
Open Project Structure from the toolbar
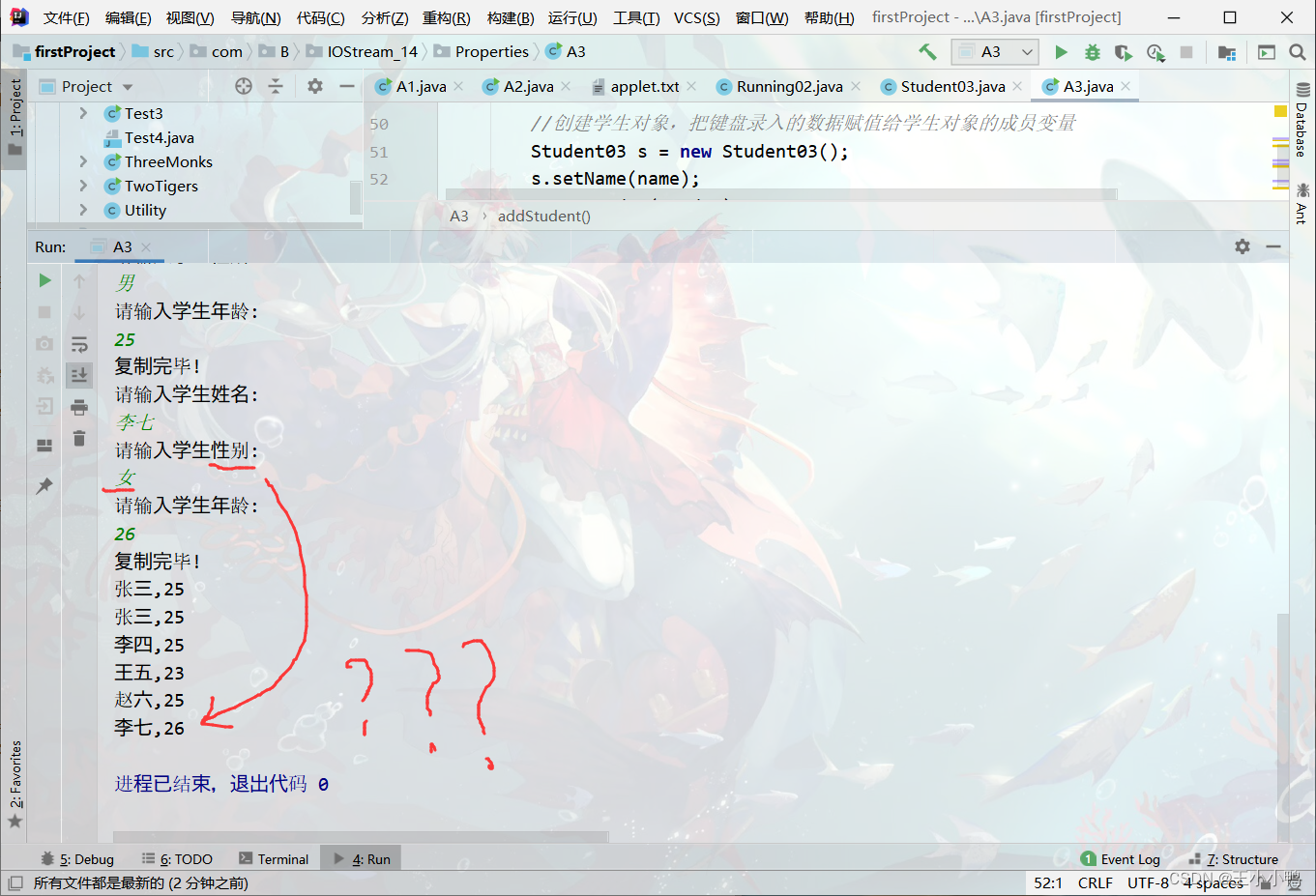pos(1227,52)
